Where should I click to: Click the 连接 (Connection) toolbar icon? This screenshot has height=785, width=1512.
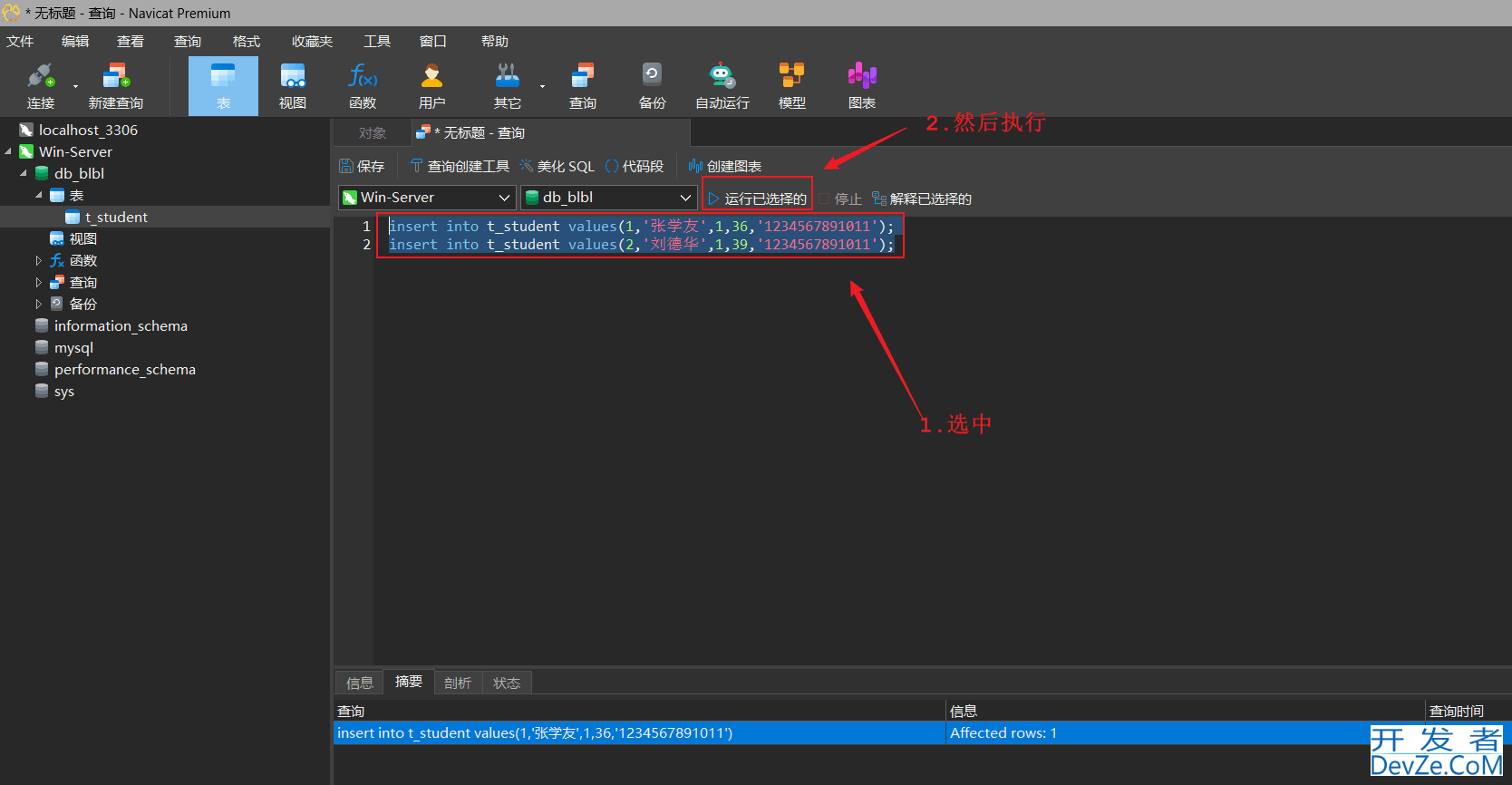(41, 86)
